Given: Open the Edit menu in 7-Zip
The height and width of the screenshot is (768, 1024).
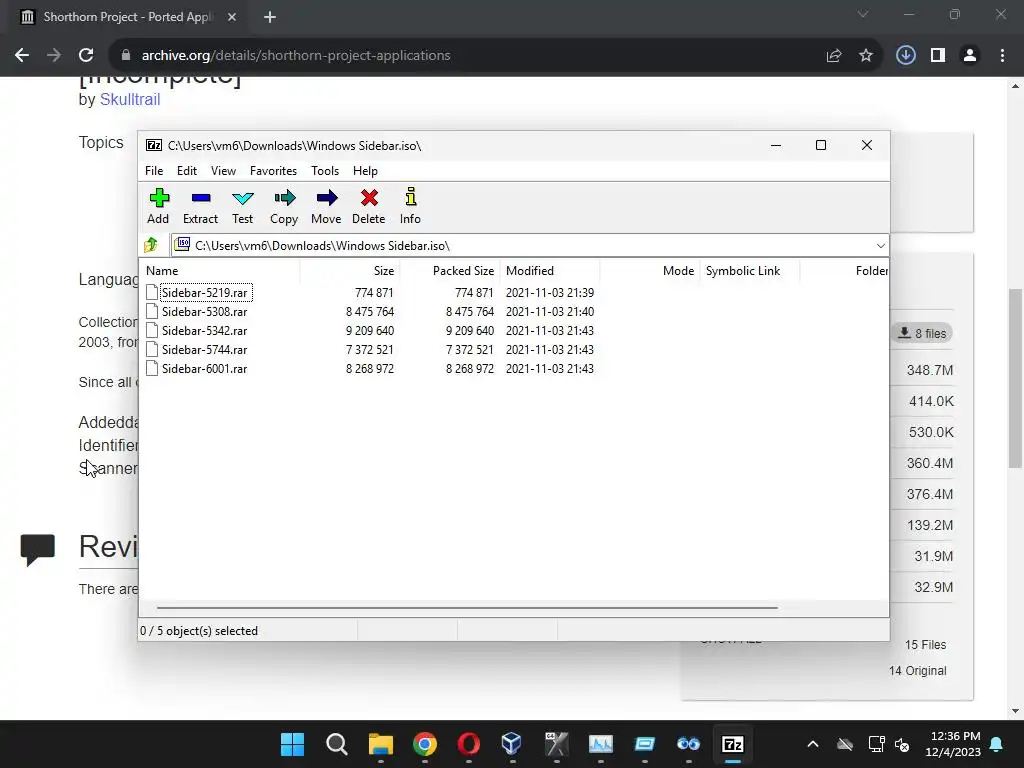Looking at the screenshot, I should coord(187,170).
